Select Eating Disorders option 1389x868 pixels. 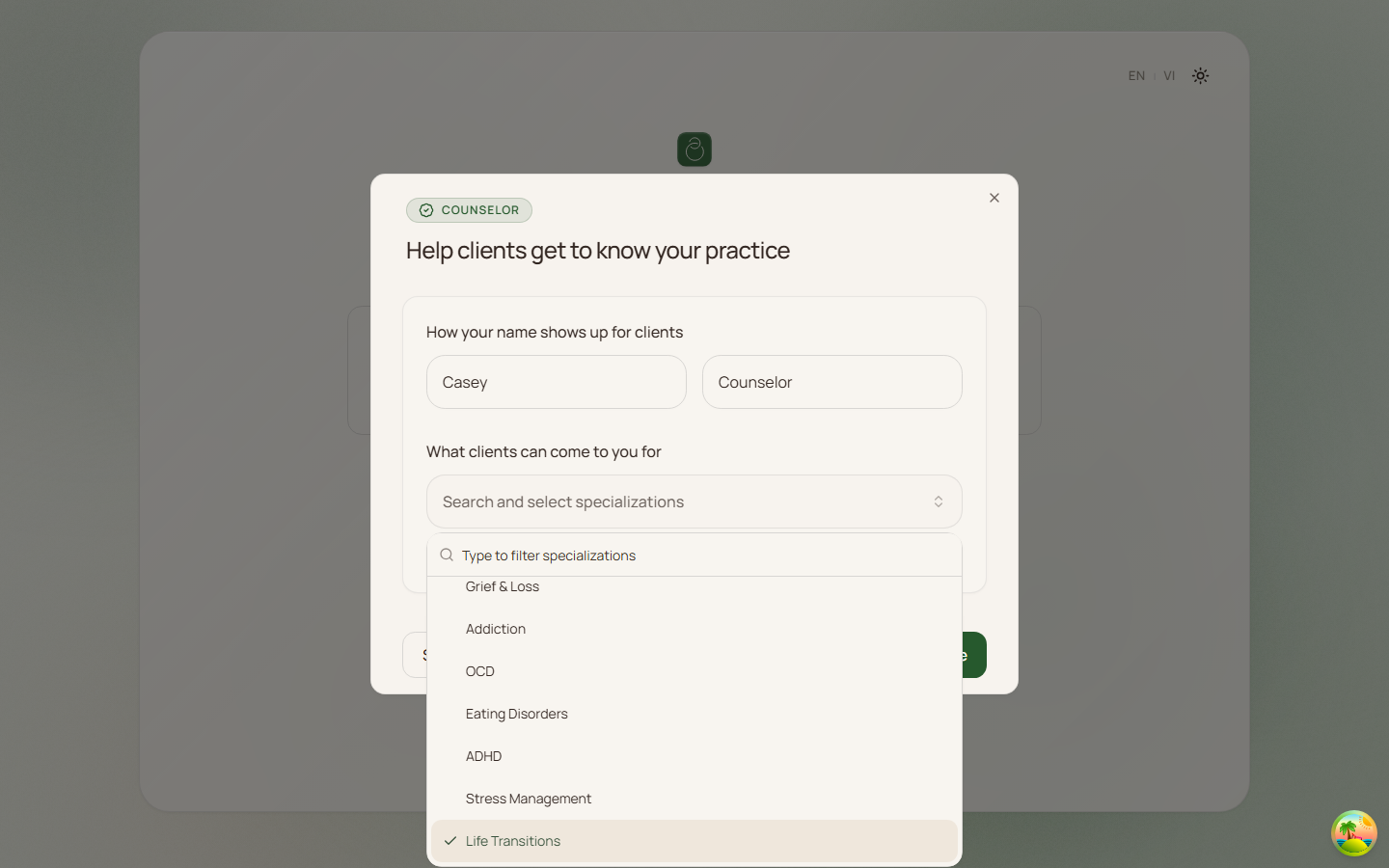517,714
